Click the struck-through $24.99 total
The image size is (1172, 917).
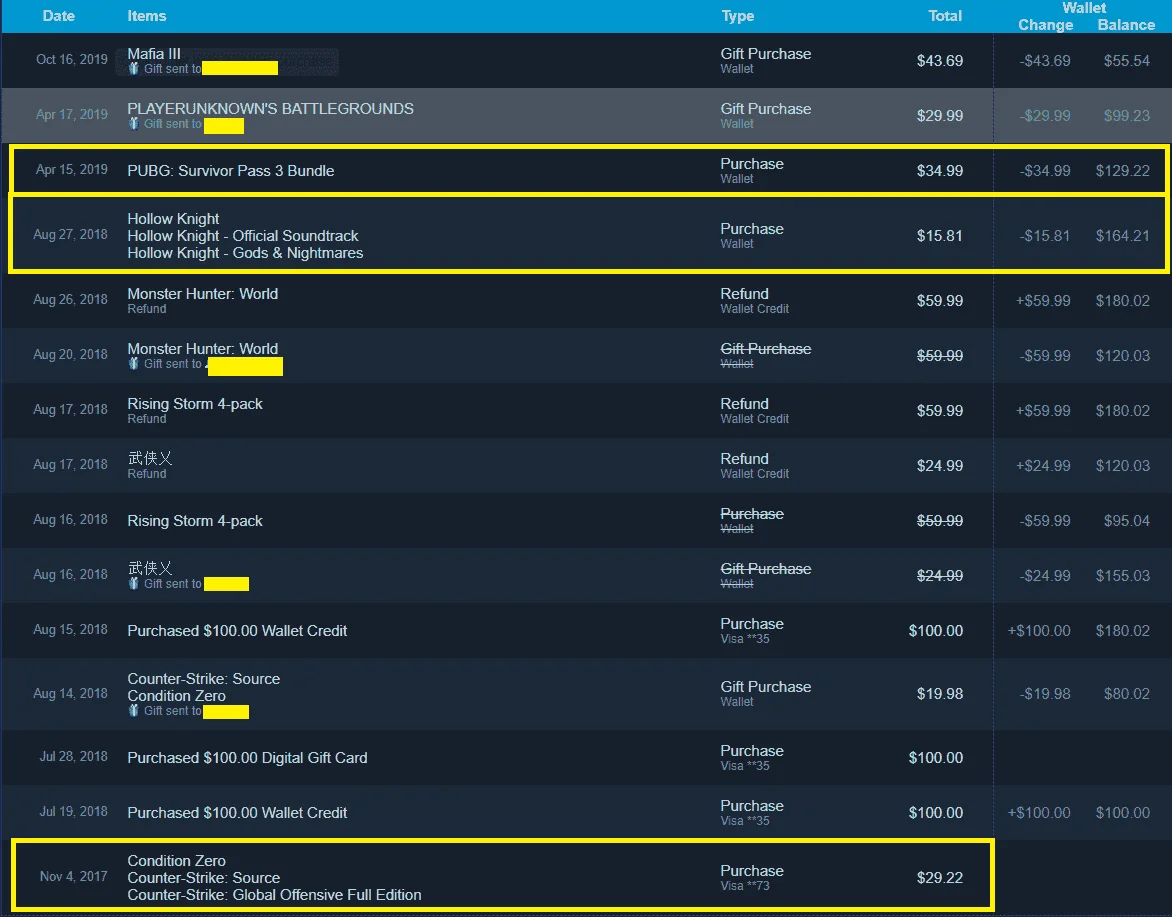tap(940, 575)
